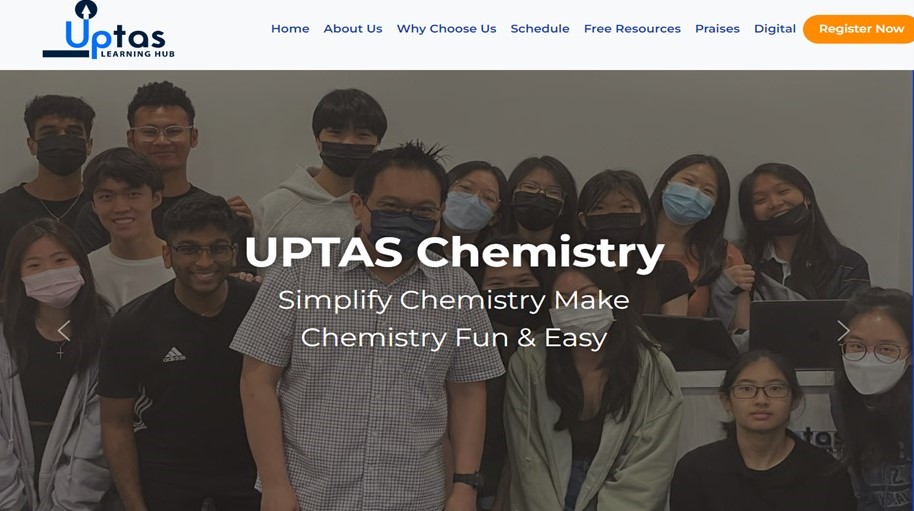Click the Simplify Chemistry tagline text
The height and width of the screenshot is (511, 914).
454,300
